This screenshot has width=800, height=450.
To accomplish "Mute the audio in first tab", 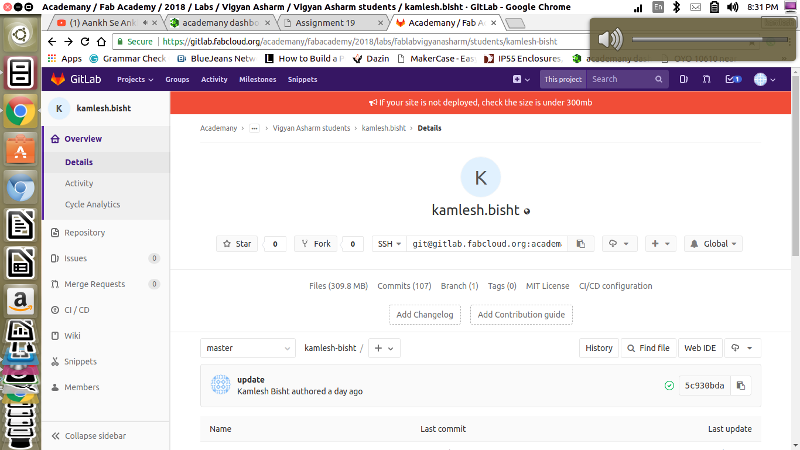I will point(145,22).
